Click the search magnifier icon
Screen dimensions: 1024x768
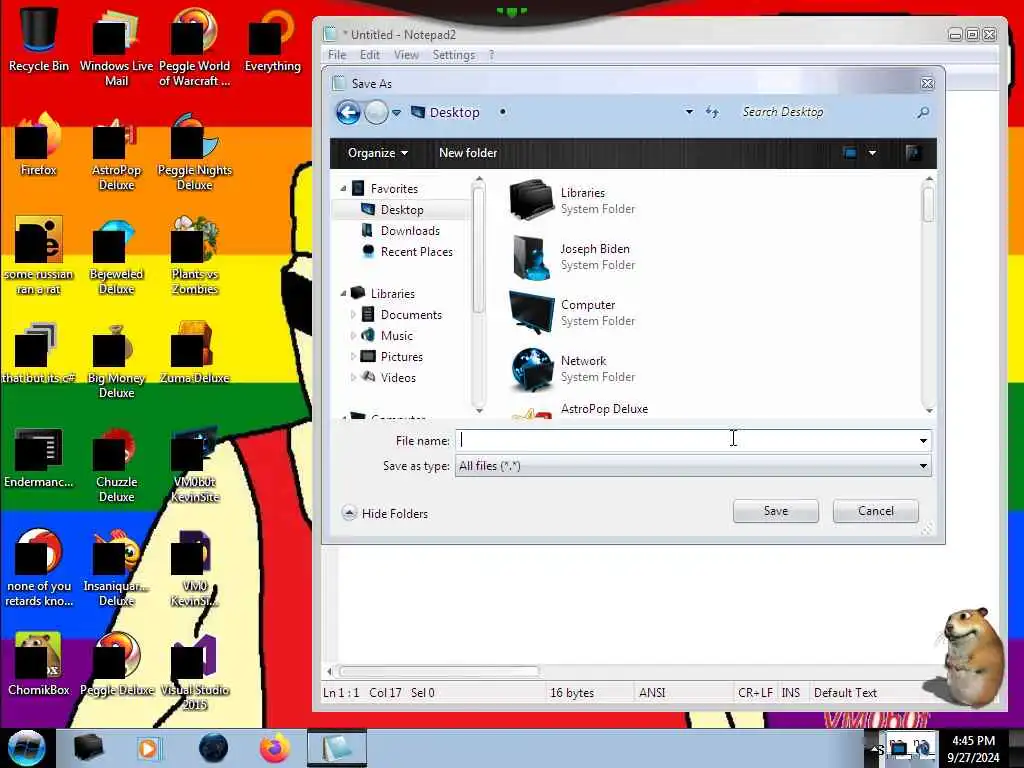coord(923,112)
